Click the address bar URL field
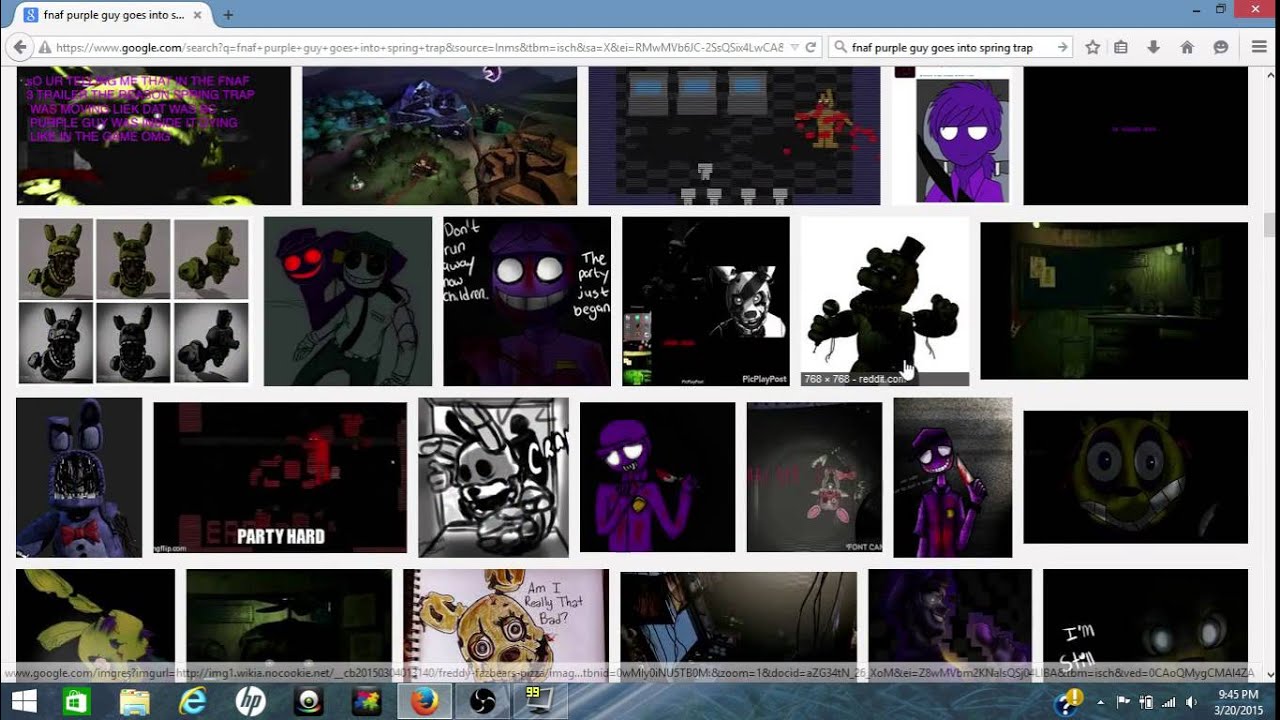This screenshot has height=720, width=1280. (x=420, y=47)
